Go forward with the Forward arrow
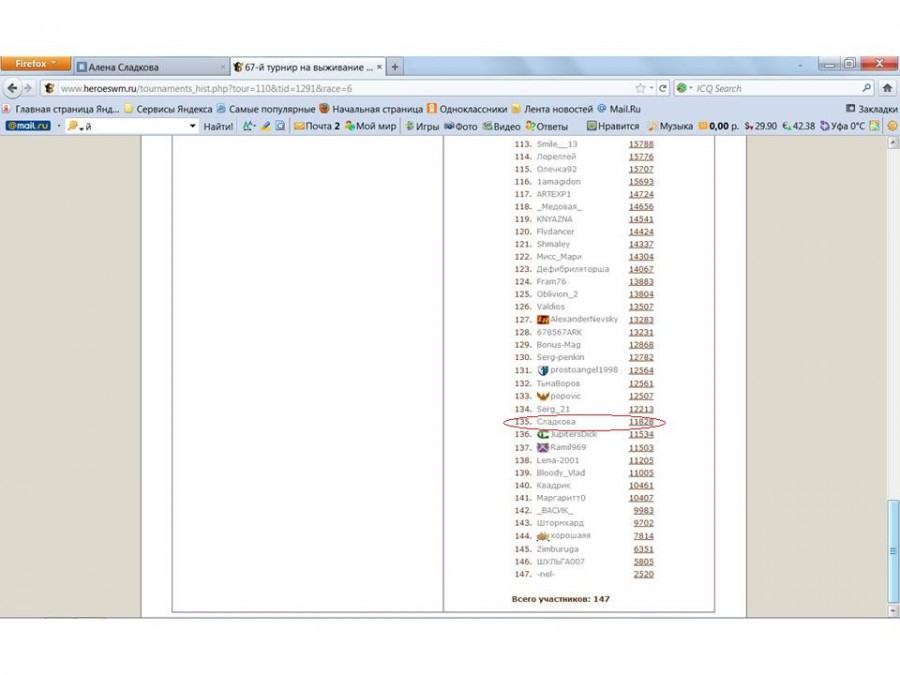Image resolution: width=900 pixels, height=675 pixels. click(x=28, y=88)
